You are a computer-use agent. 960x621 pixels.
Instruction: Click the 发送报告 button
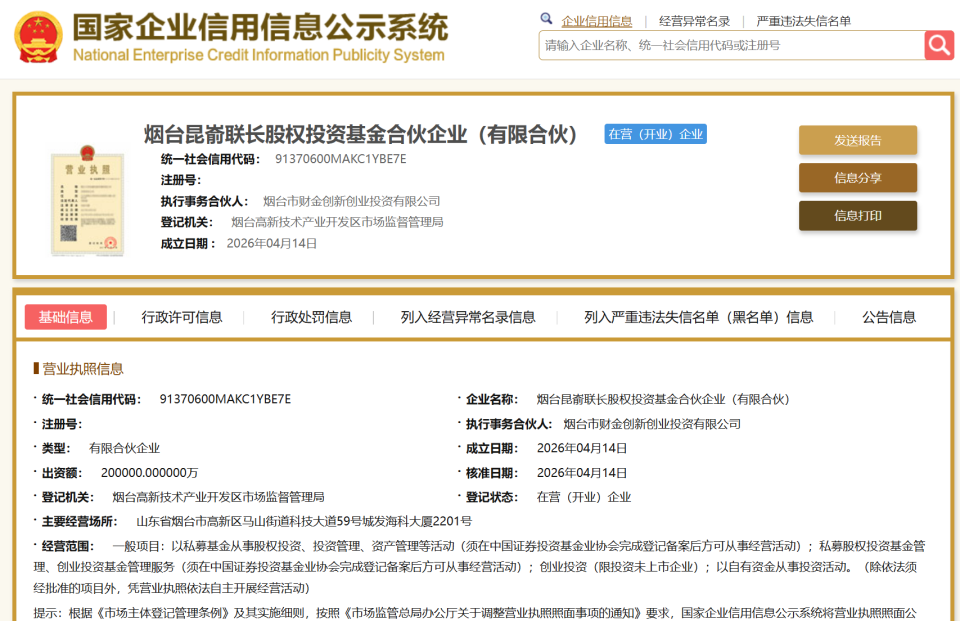tap(858, 140)
